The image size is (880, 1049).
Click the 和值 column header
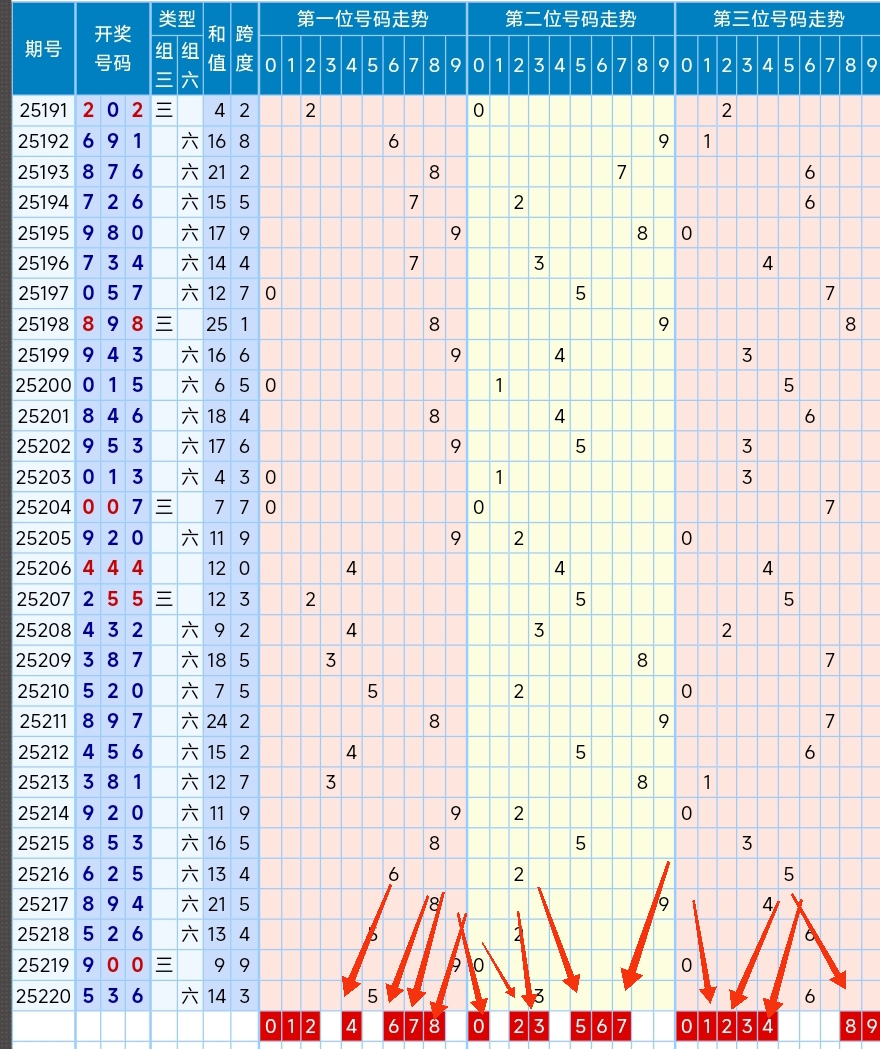(217, 48)
